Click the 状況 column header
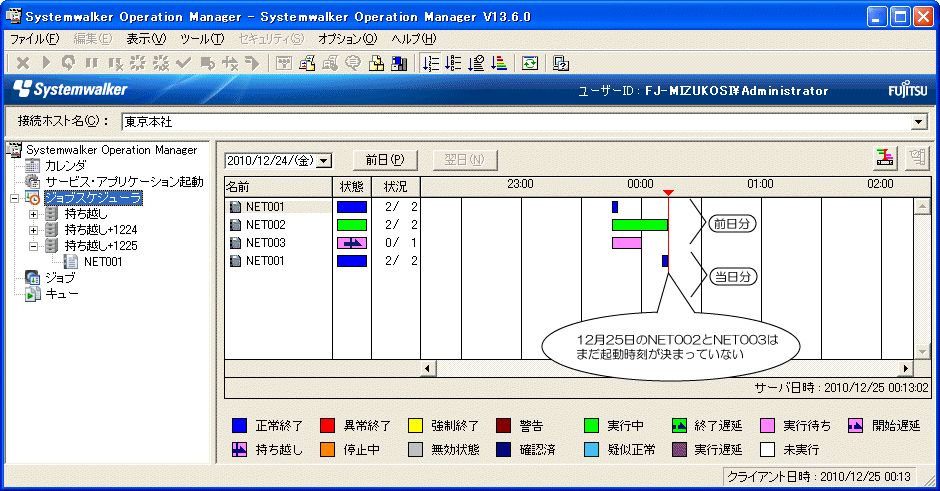The width and height of the screenshot is (940, 491). click(x=396, y=187)
